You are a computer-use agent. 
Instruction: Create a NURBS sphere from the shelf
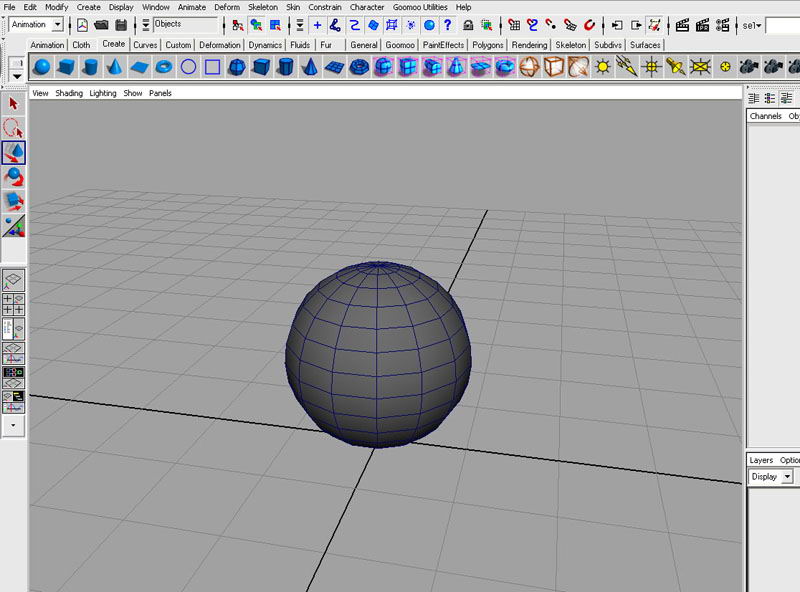[42, 67]
